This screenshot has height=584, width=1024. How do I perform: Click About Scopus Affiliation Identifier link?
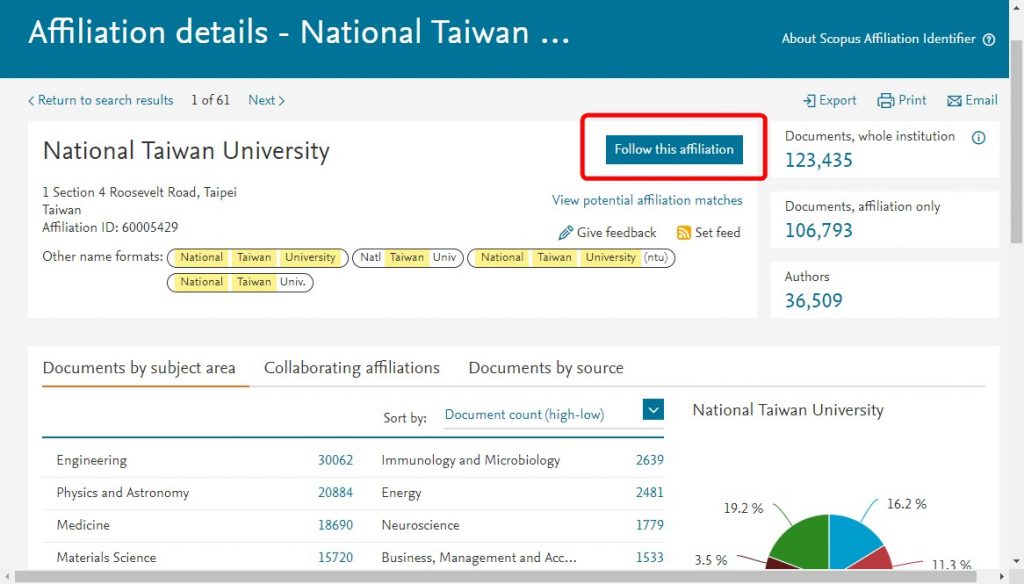[878, 39]
